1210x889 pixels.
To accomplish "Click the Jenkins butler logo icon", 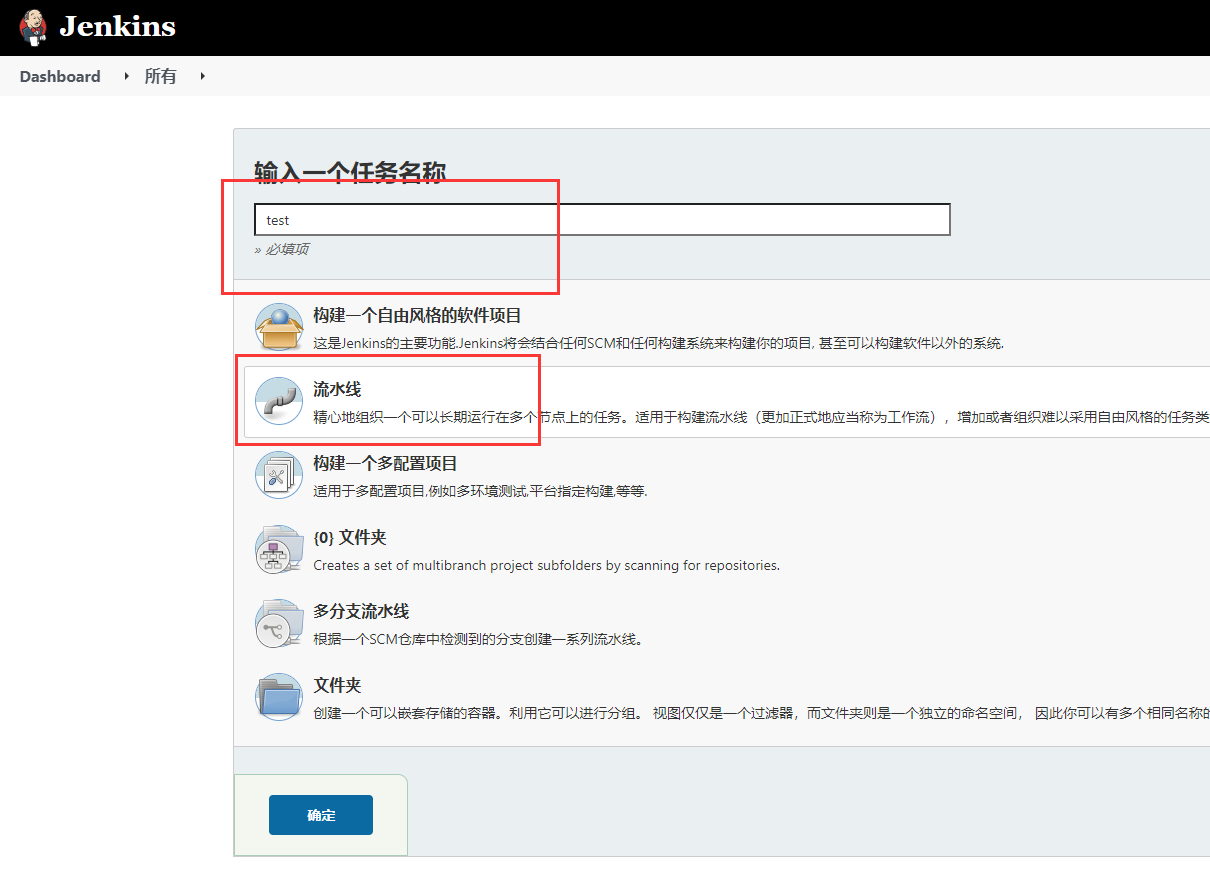I will (x=33, y=27).
